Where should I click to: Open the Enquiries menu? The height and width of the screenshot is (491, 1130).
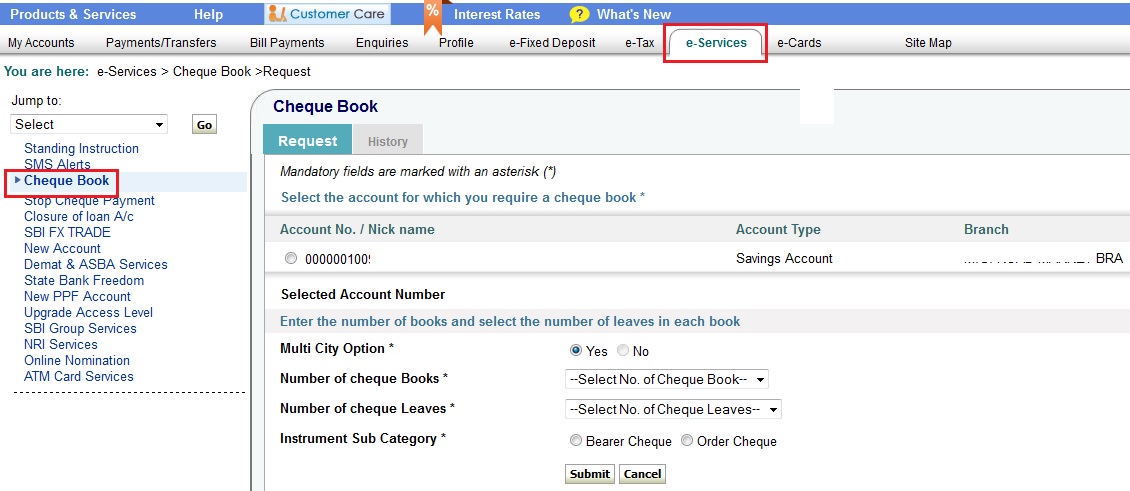coord(382,43)
